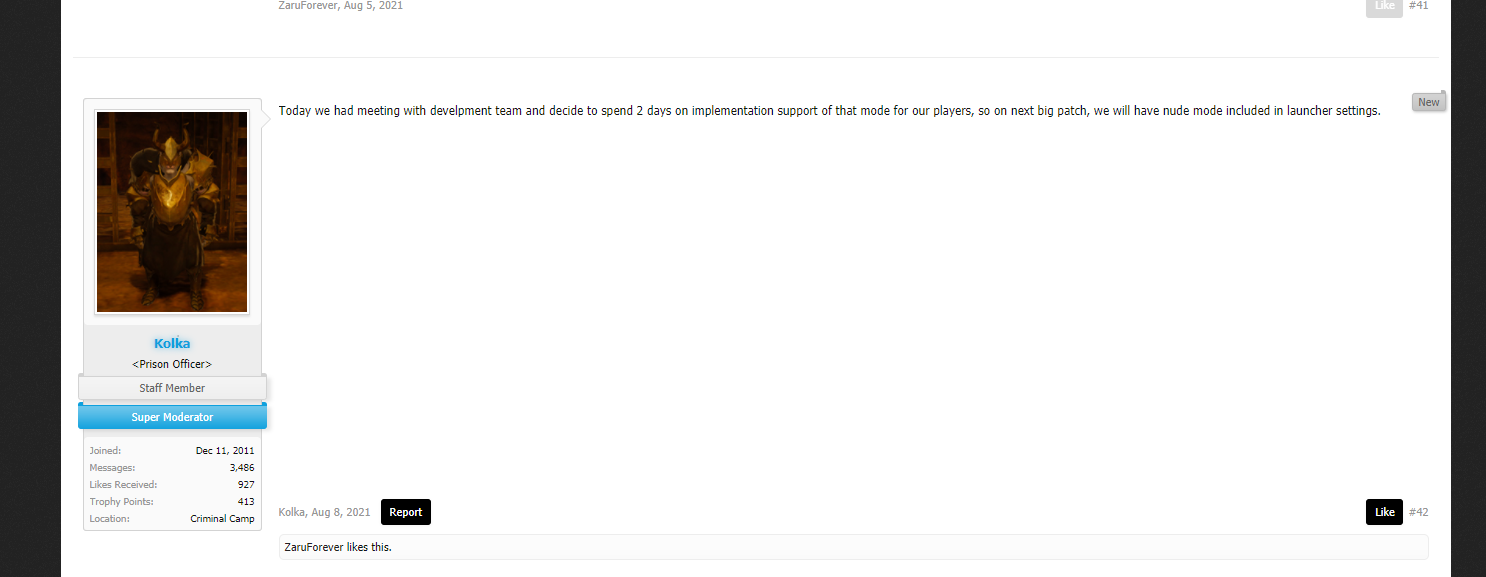View Kolka's 927 likes received
Screen dimensions: 1486x577
pos(245,485)
